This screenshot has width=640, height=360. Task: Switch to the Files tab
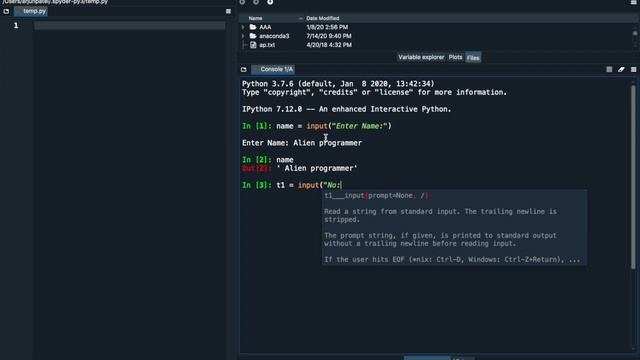(473, 58)
